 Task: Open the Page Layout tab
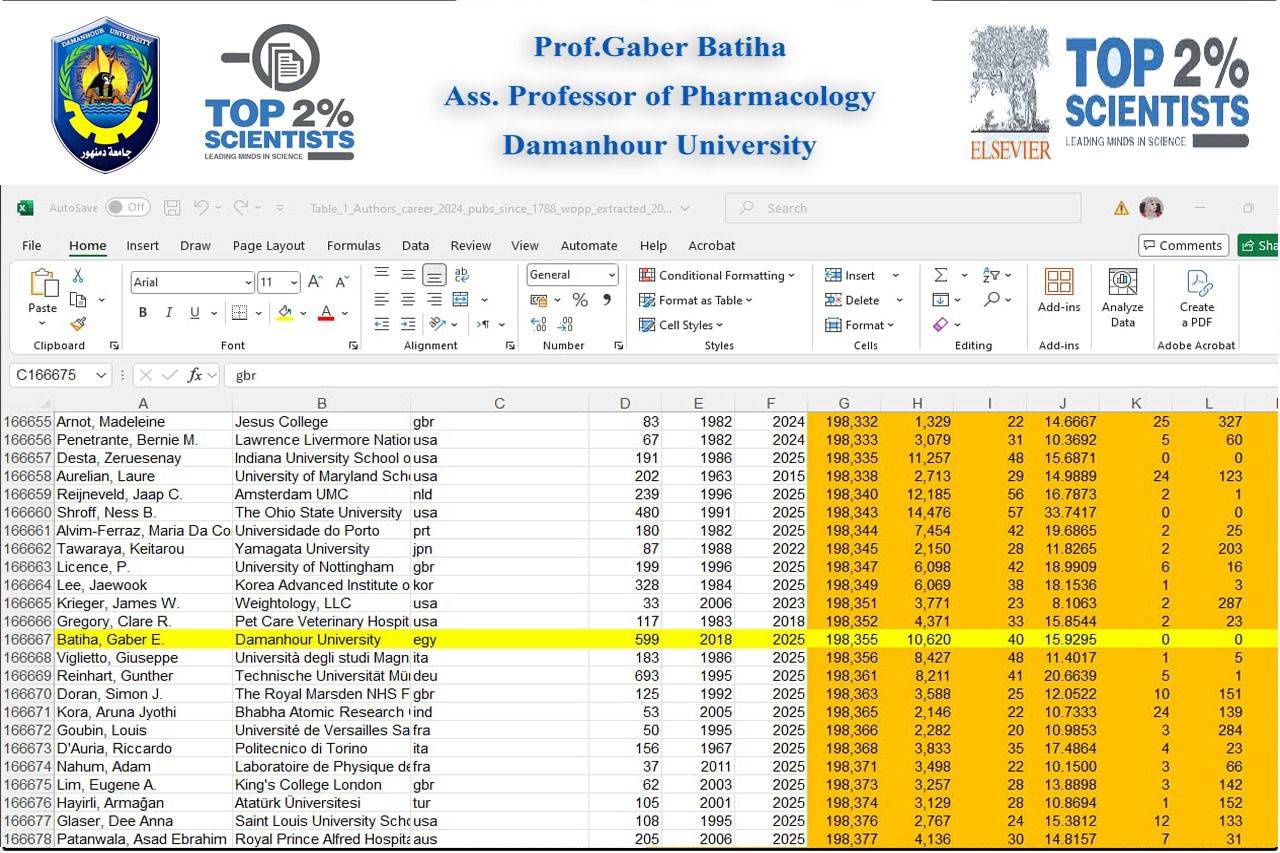[268, 245]
